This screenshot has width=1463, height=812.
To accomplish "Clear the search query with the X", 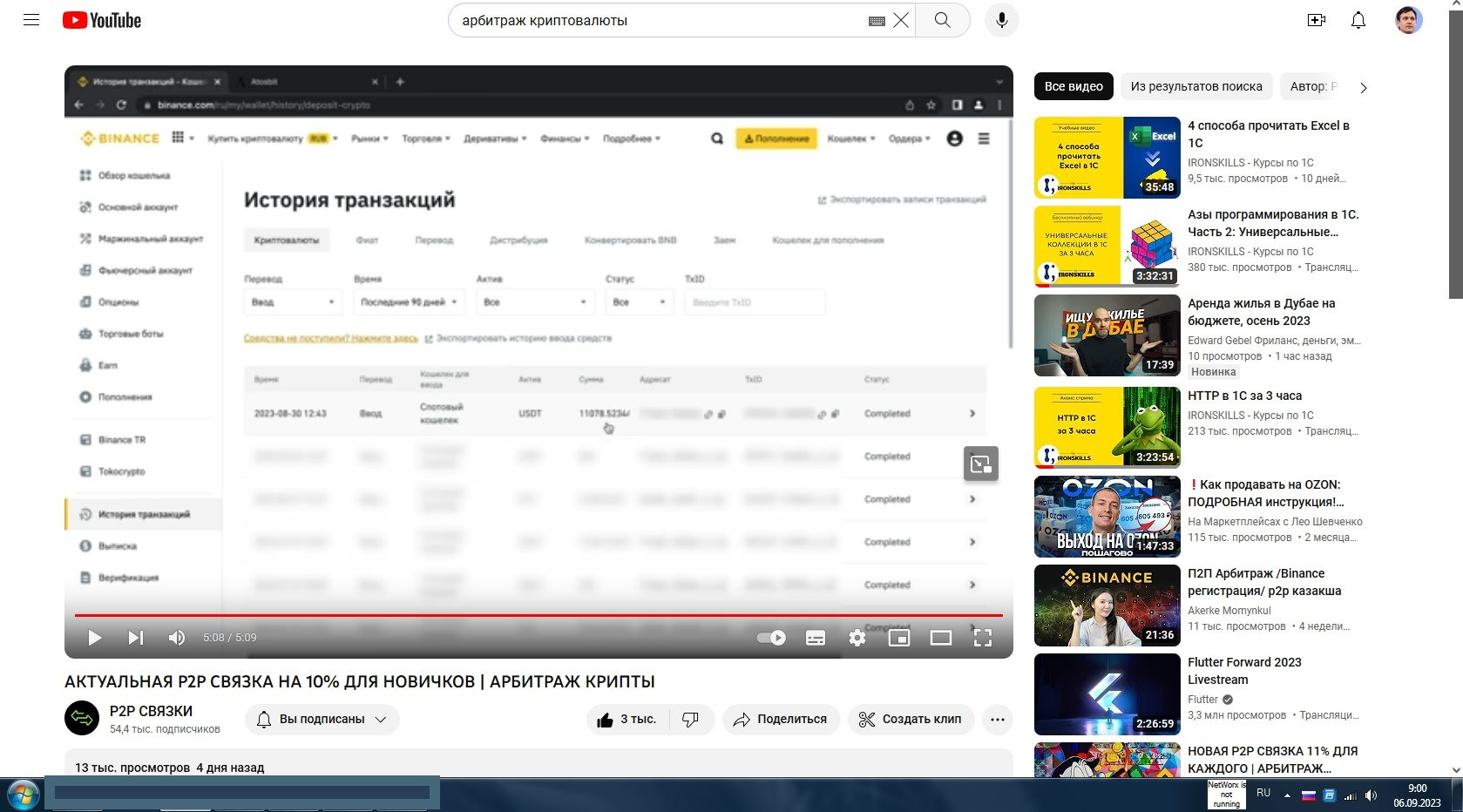I will point(901,20).
